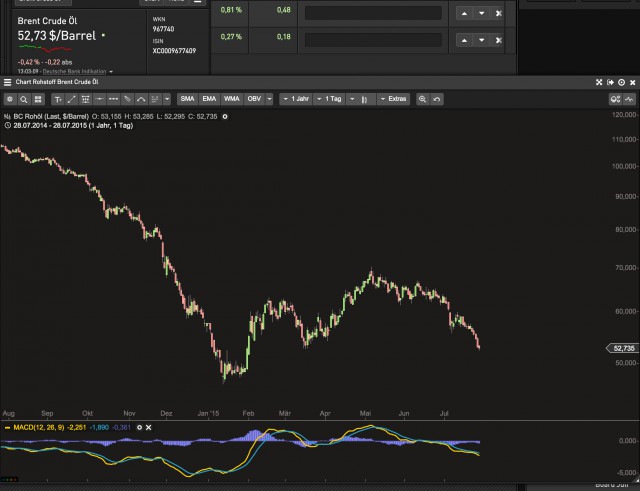
Task: Open the Extras dropdown menu
Action: pos(393,99)
